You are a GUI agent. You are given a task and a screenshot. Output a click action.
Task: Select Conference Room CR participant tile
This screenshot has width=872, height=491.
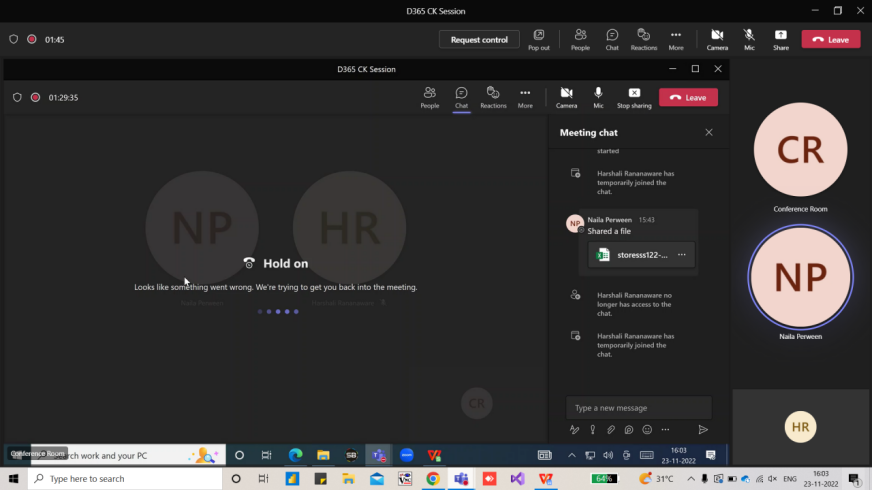(800, 150)
